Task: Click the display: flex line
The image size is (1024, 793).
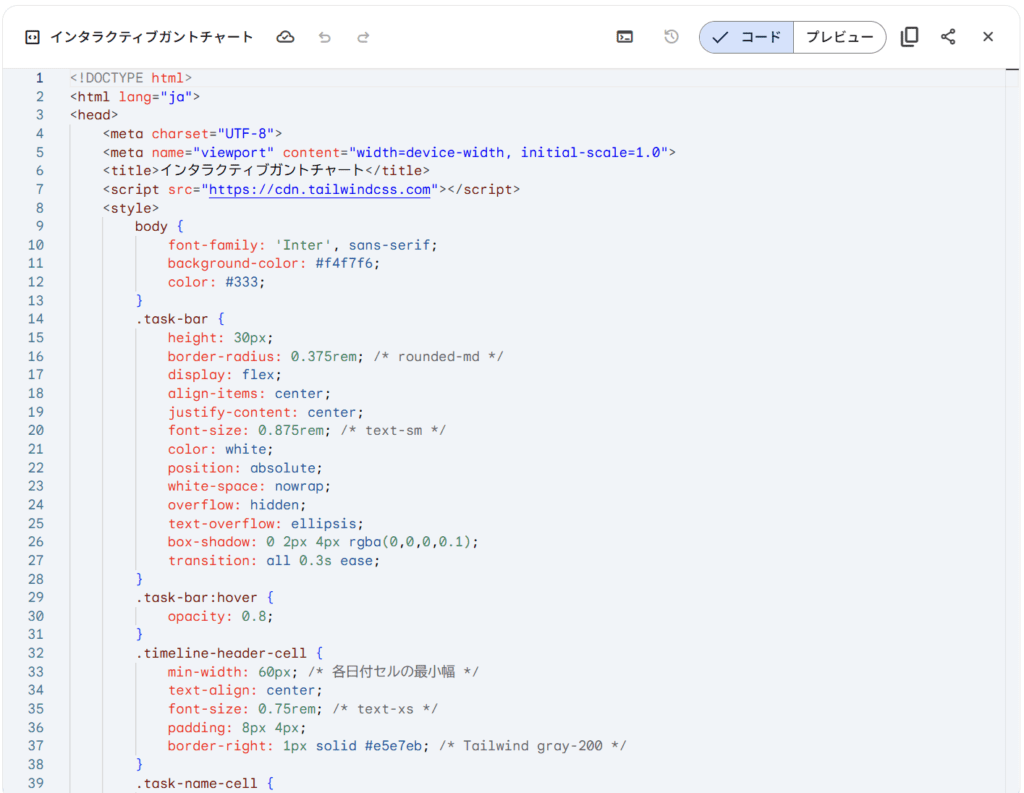Action: (225, 375)
